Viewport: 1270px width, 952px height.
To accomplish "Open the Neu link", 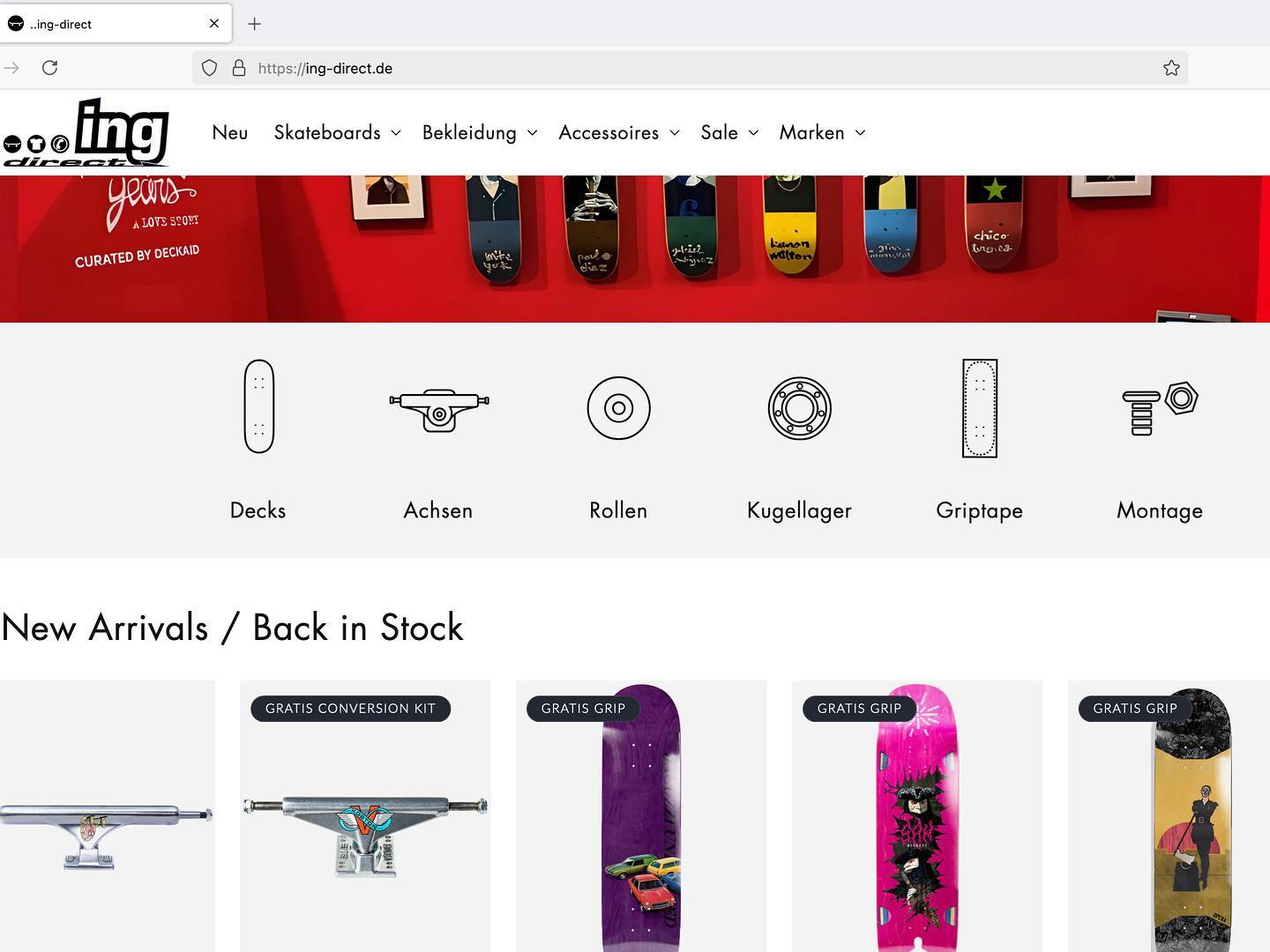I will 230,133.
